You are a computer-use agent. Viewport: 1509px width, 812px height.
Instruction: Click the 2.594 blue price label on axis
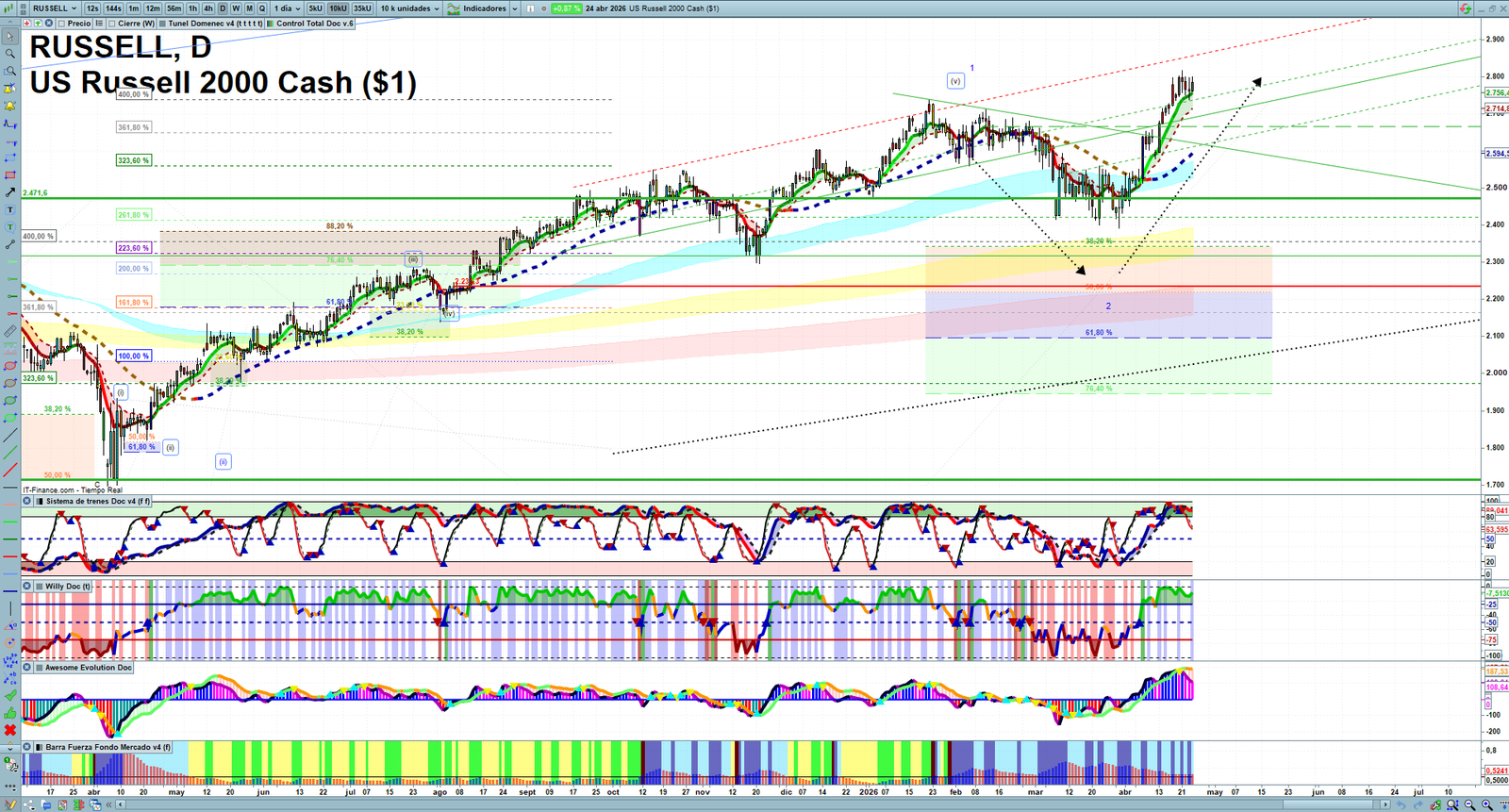coord(1497,153)
